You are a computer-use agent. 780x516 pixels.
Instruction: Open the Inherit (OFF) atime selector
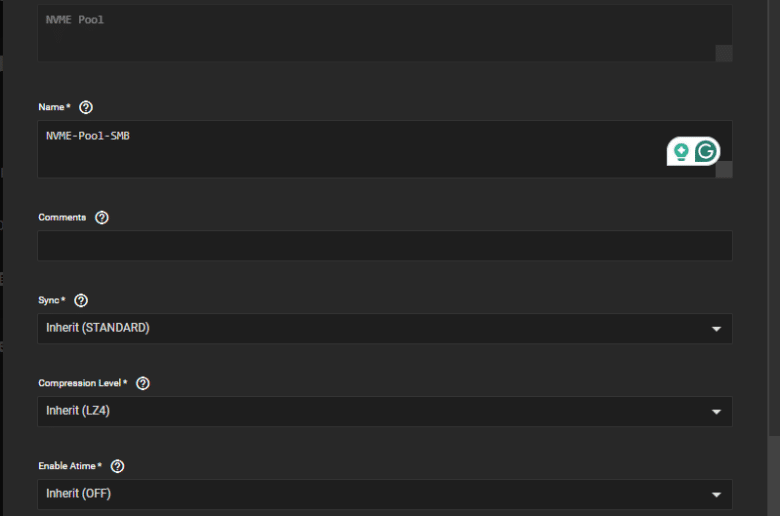(385, 494)
